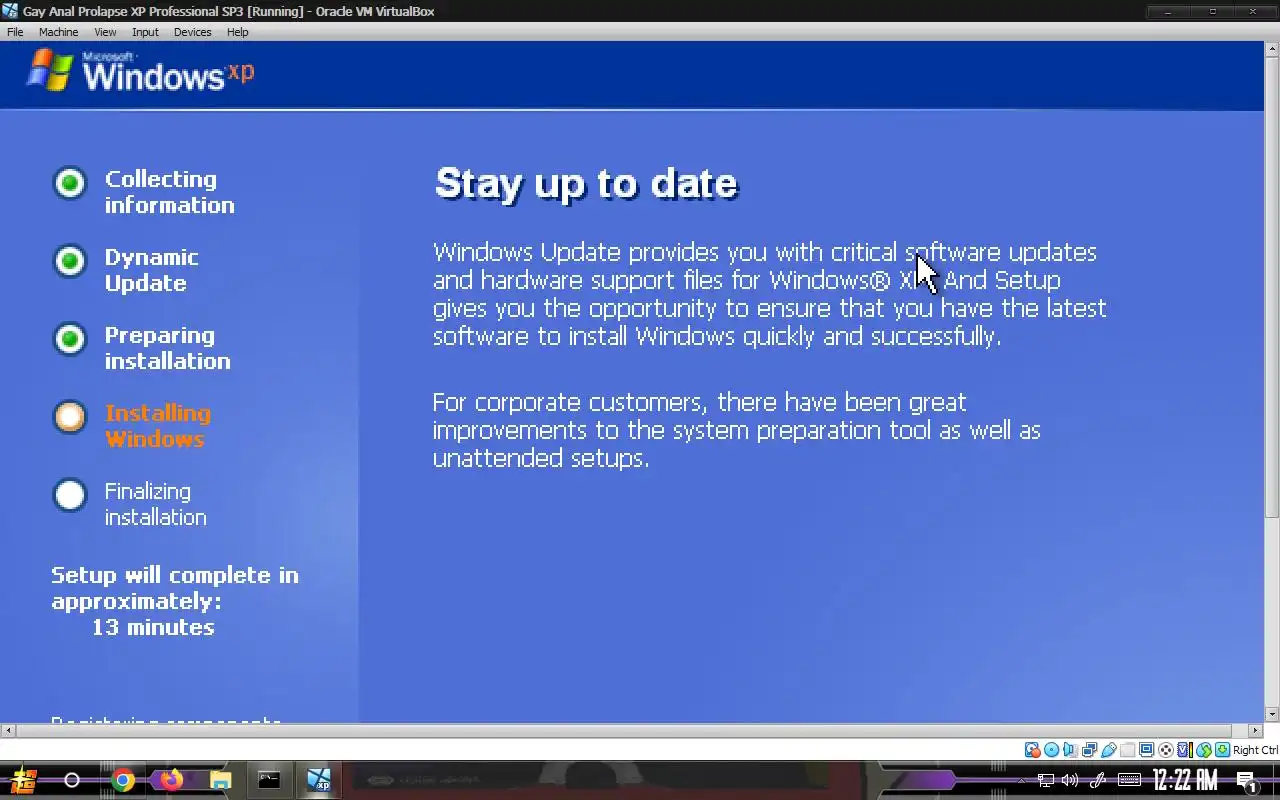Click the video recording status icon
The height and width of the screenshot is (800, 1280).
click(1166, 750)
